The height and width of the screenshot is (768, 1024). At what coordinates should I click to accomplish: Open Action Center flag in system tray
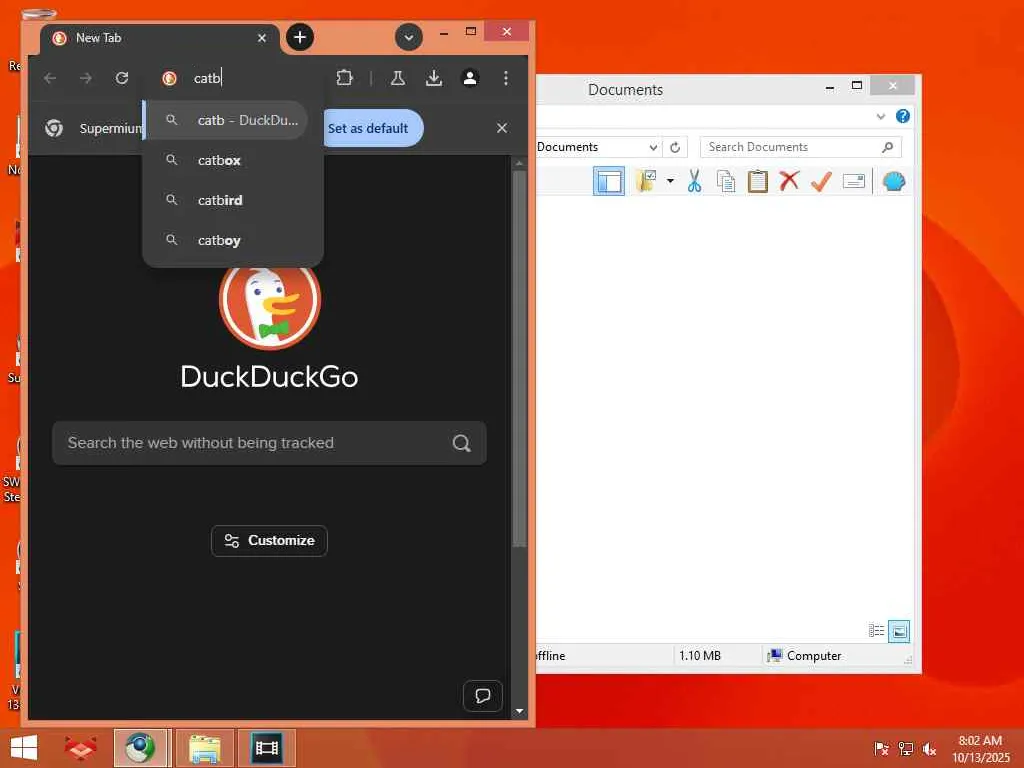[x=881, y=748]
